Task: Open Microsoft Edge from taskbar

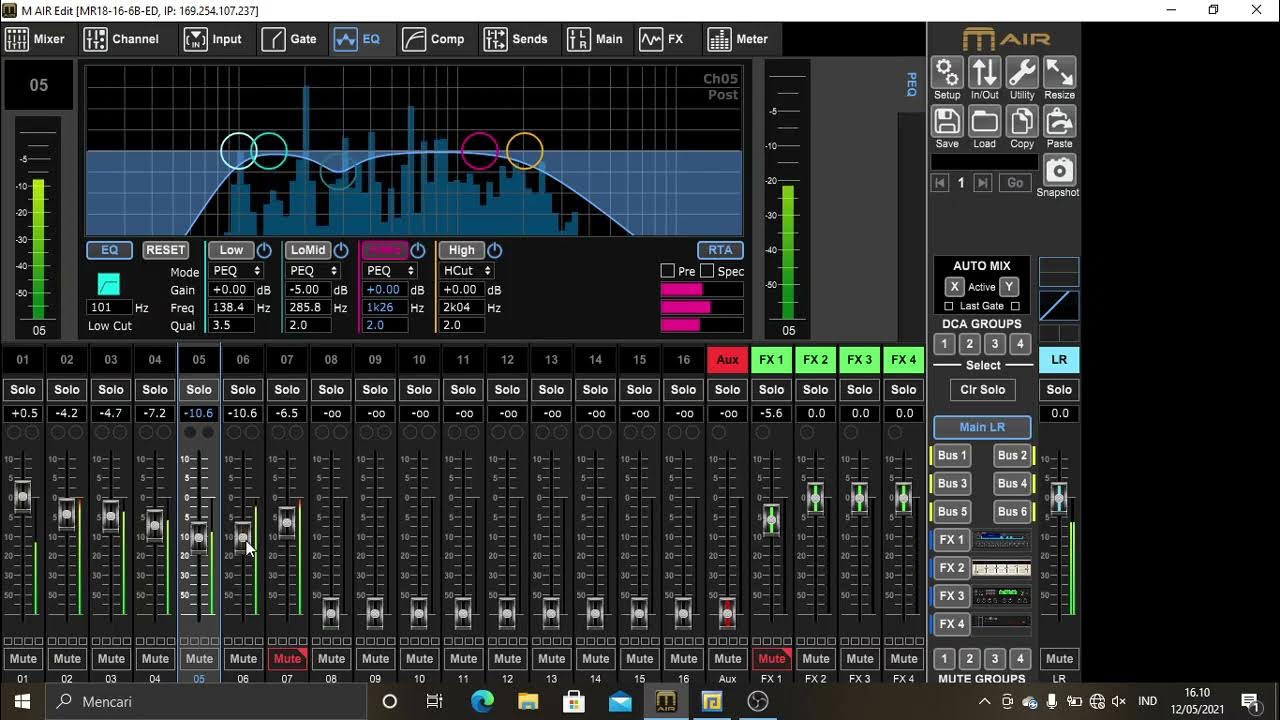Action: (x=482, y=701)
